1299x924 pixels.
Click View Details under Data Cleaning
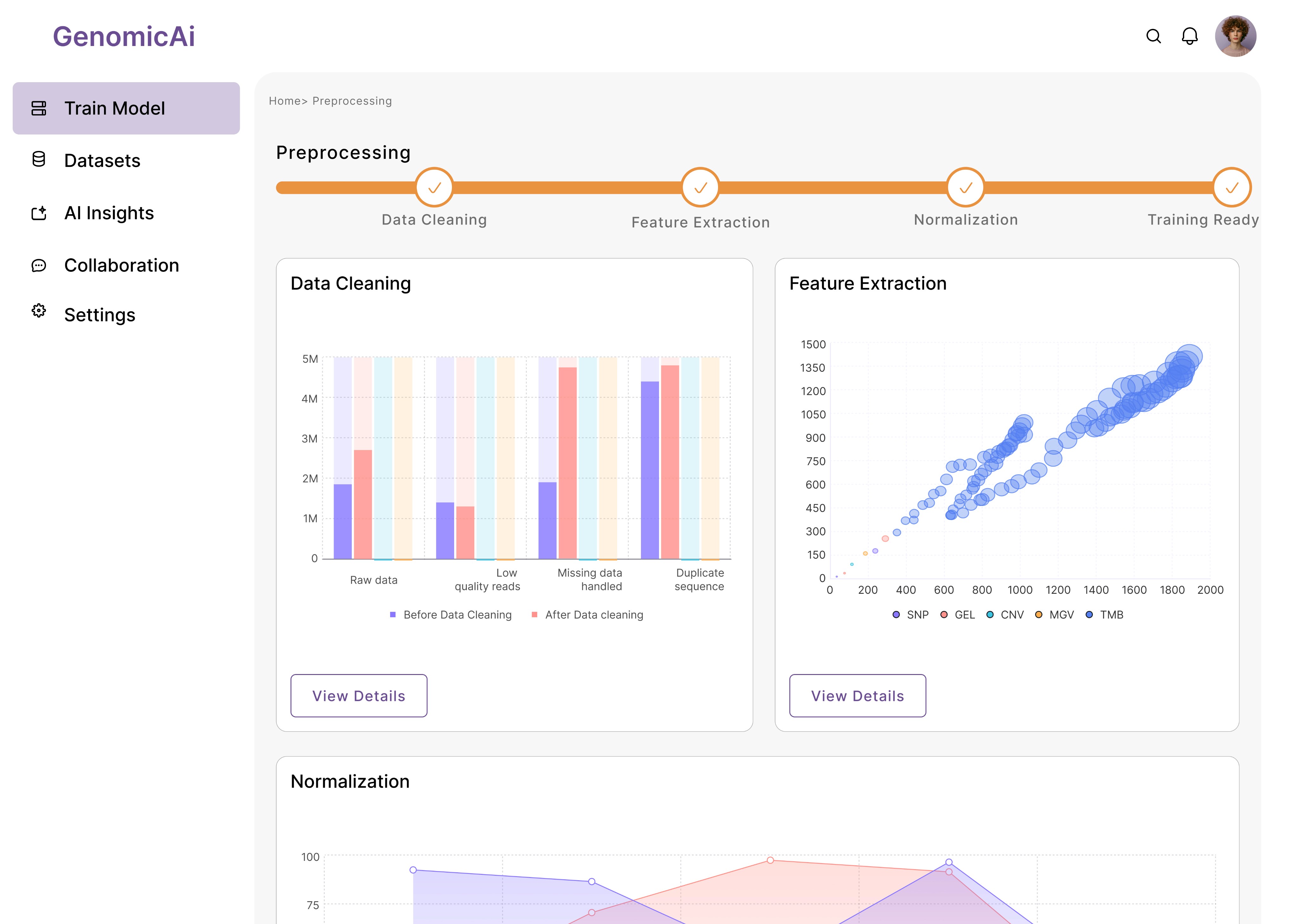(x=359, y=695)
